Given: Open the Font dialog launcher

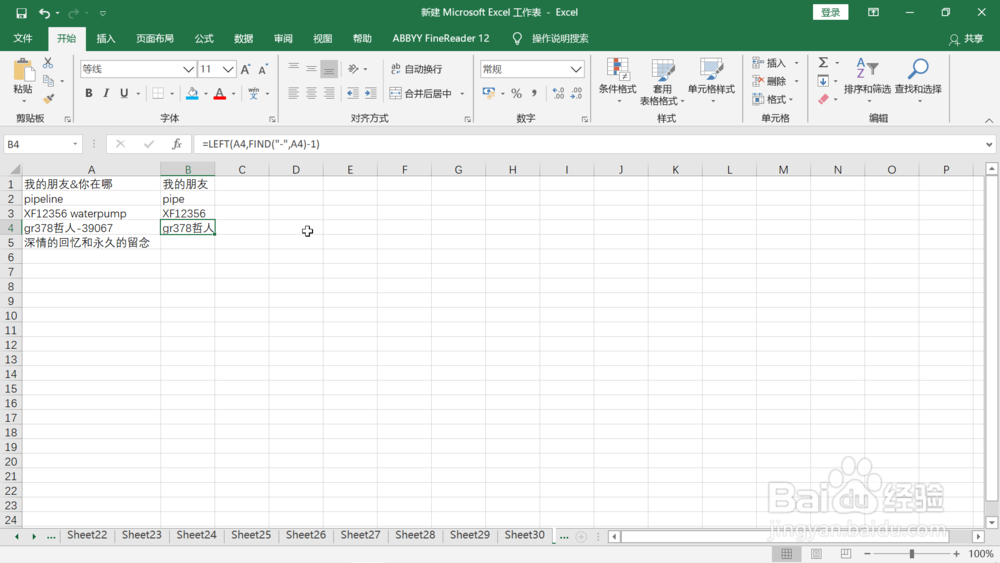Looking at the screenshot, I should pyautogui.click(x=272, y=119).
